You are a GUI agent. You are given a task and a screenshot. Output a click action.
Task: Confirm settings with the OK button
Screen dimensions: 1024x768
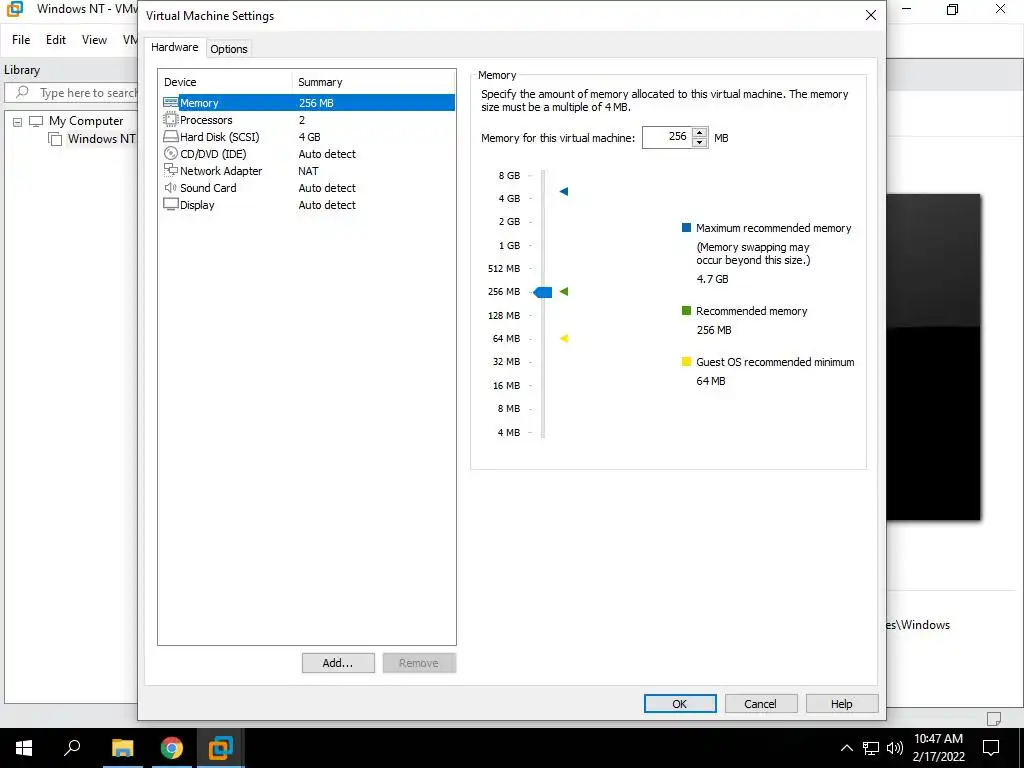(680, 703)
